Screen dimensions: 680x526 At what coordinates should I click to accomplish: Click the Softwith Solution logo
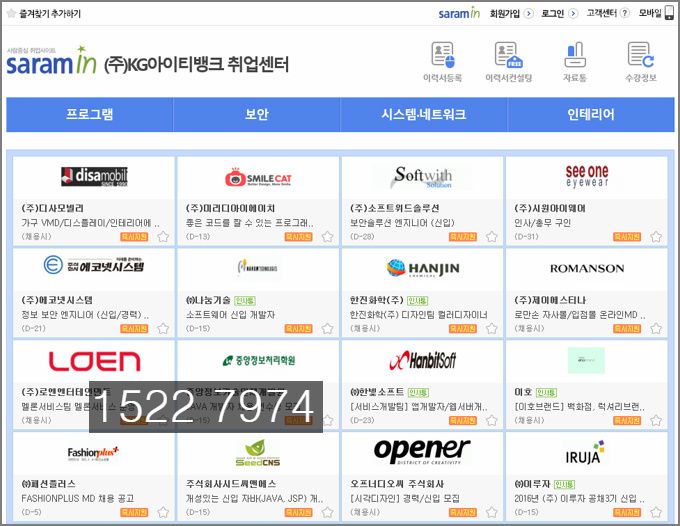422,177
